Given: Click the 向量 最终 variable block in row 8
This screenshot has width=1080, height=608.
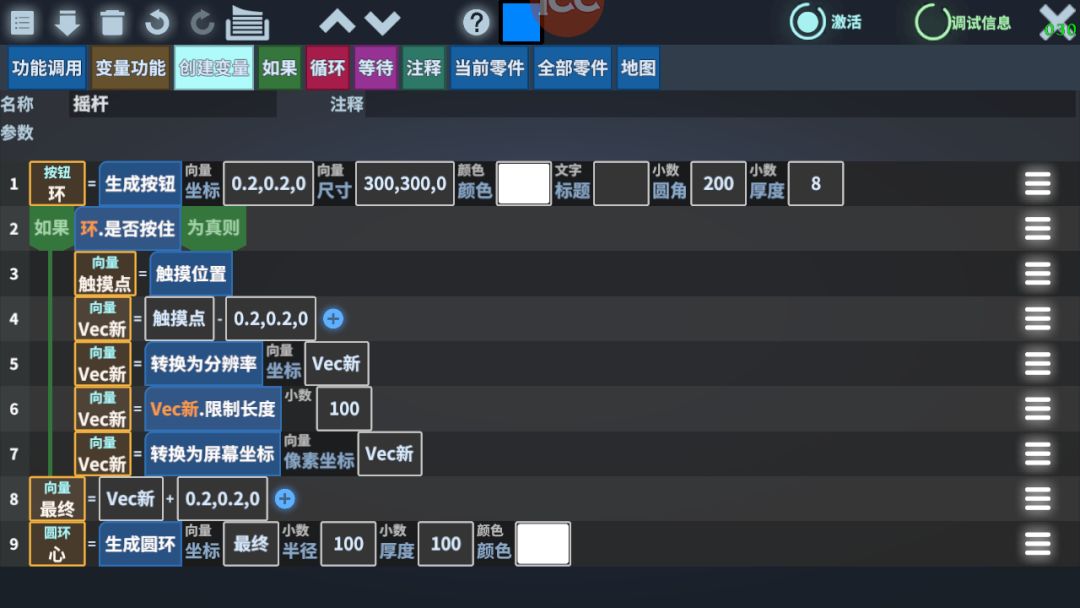Looking at the screenshot, I should pyautogui.click(x=57, y=499).
